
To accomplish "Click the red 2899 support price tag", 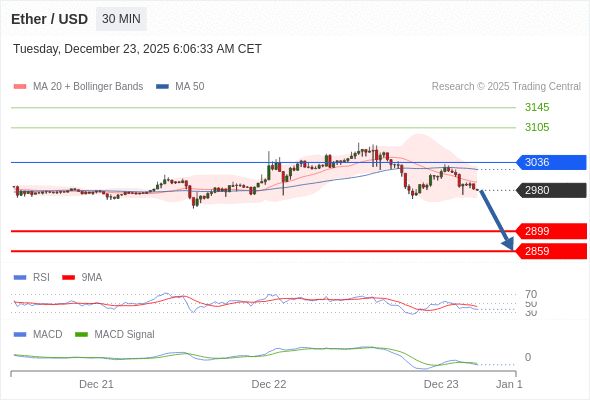I will click(551, 231).
